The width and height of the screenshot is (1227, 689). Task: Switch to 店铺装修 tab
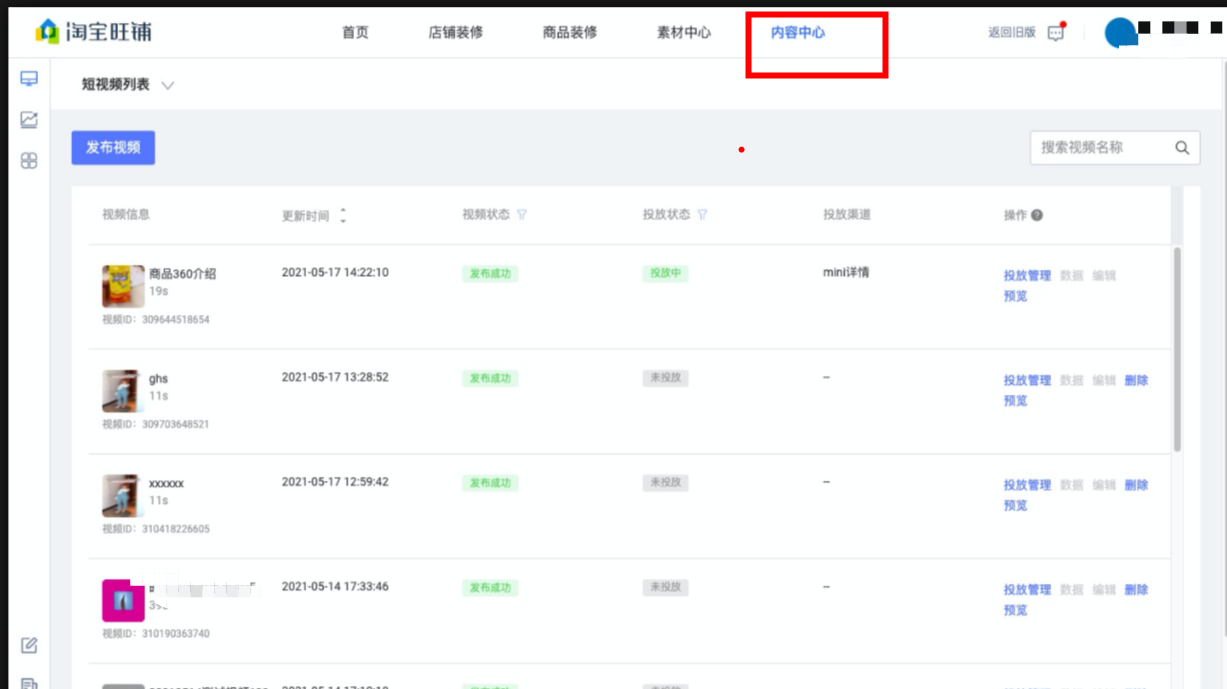tap(456, 33)
